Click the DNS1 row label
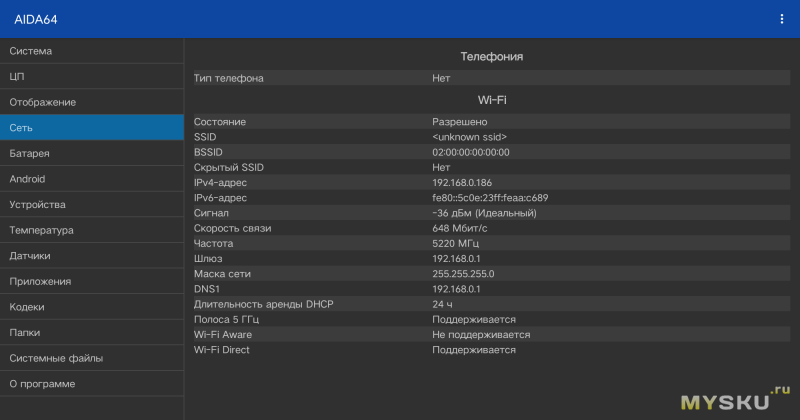Image resolution: width=800 pixels, height=420 pixels. coord(207,289)
